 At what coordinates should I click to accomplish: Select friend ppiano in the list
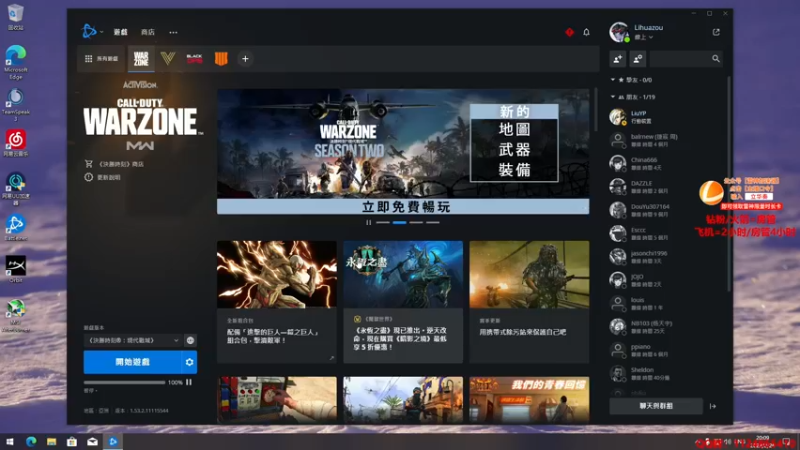(666, 350)
